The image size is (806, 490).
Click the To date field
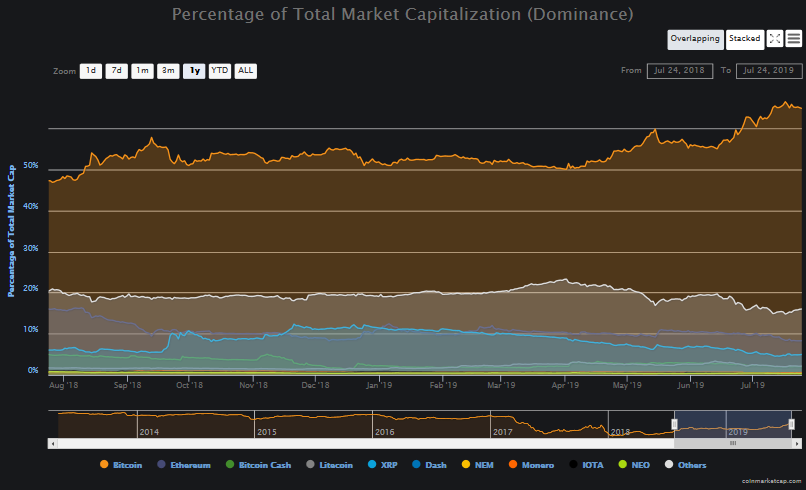[769, 70]
